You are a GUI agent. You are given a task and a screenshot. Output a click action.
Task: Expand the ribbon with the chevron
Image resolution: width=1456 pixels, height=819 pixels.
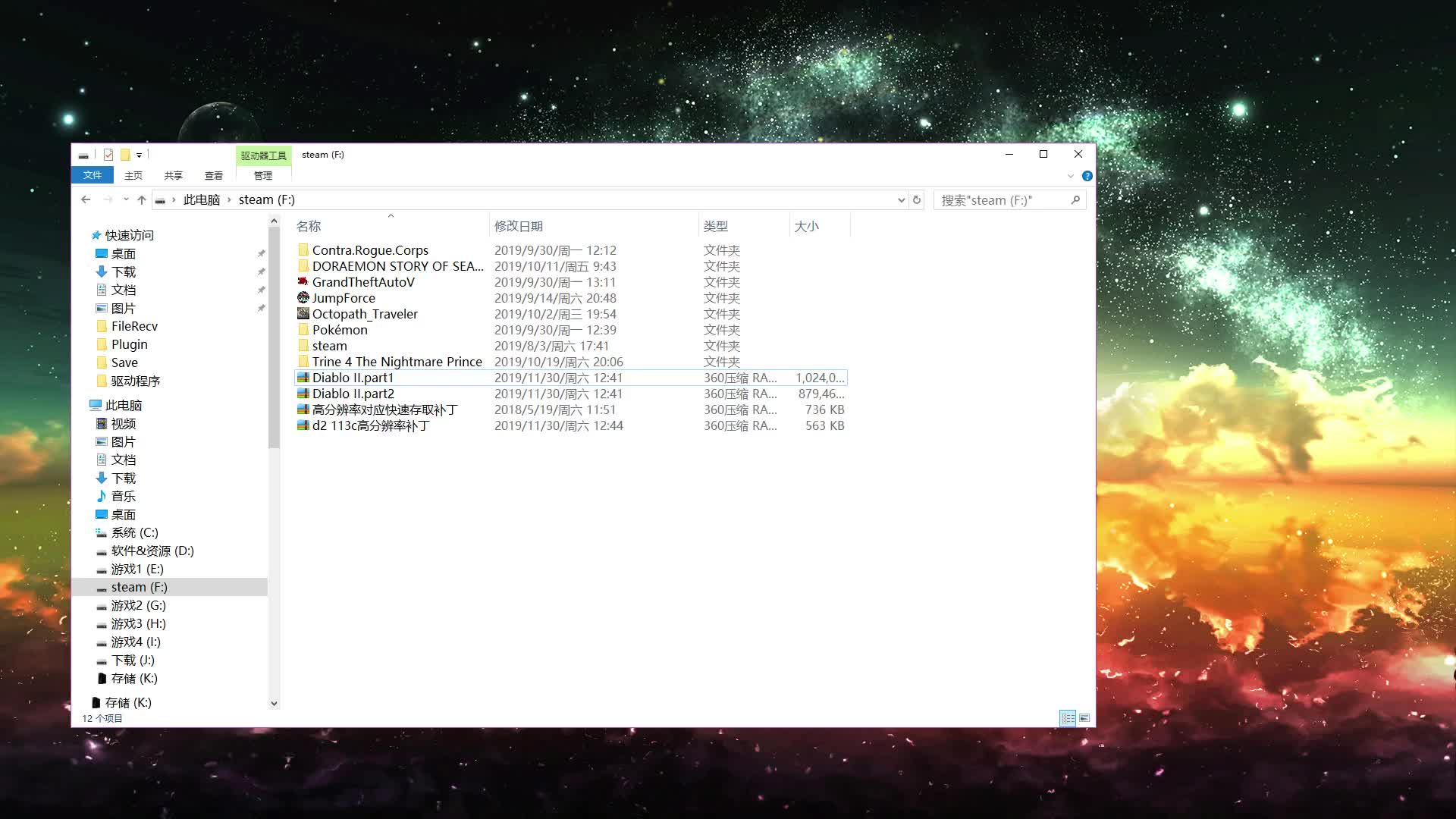[x=1071, y=176]
